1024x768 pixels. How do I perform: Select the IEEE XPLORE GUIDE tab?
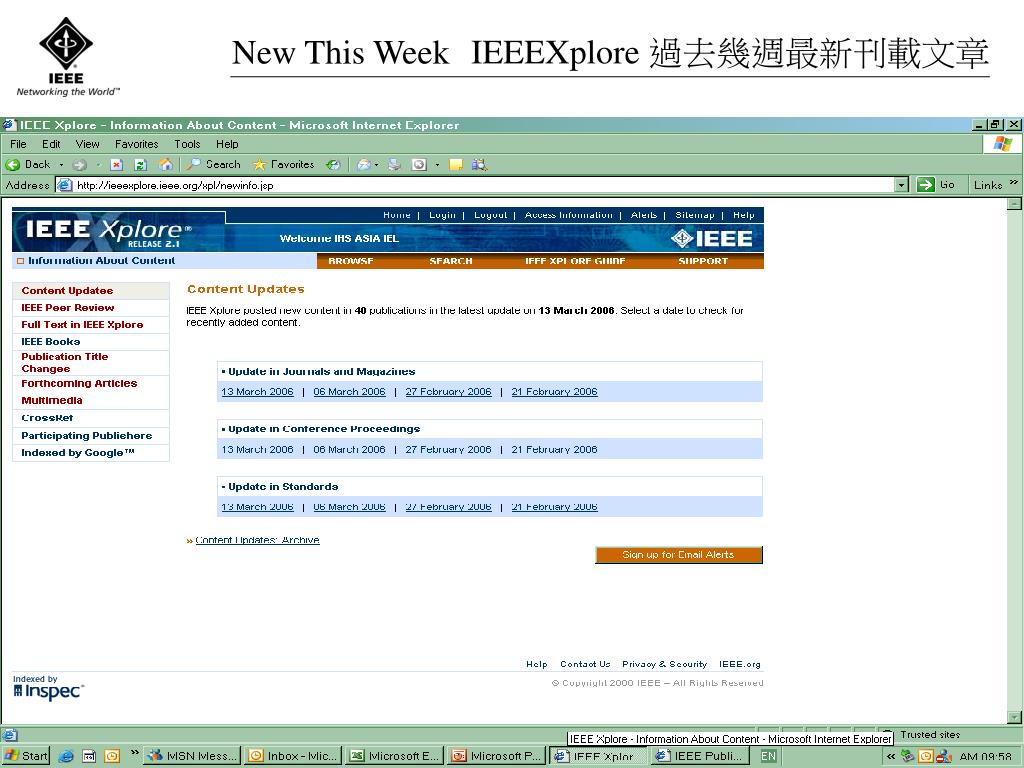point(575,261)
